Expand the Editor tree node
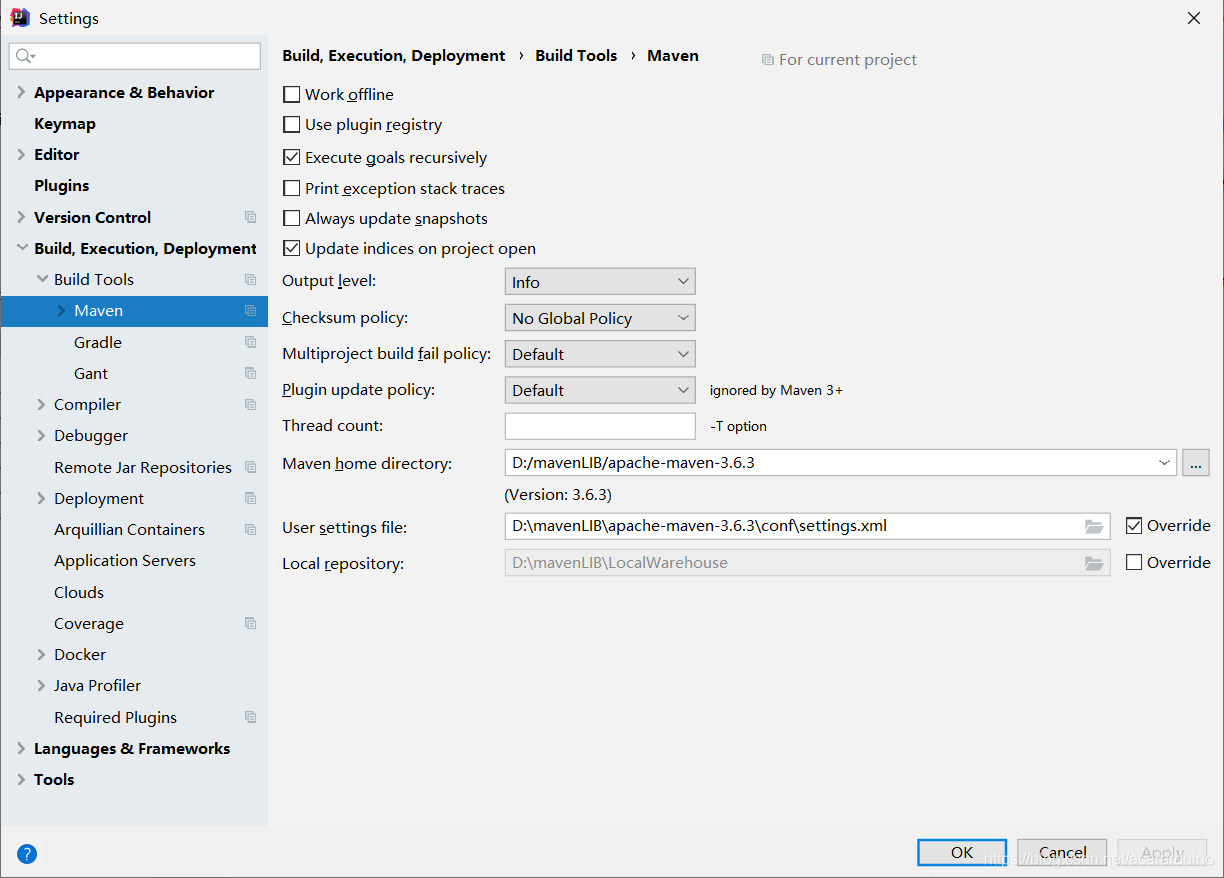1224x878 pixels. (21, 154)
